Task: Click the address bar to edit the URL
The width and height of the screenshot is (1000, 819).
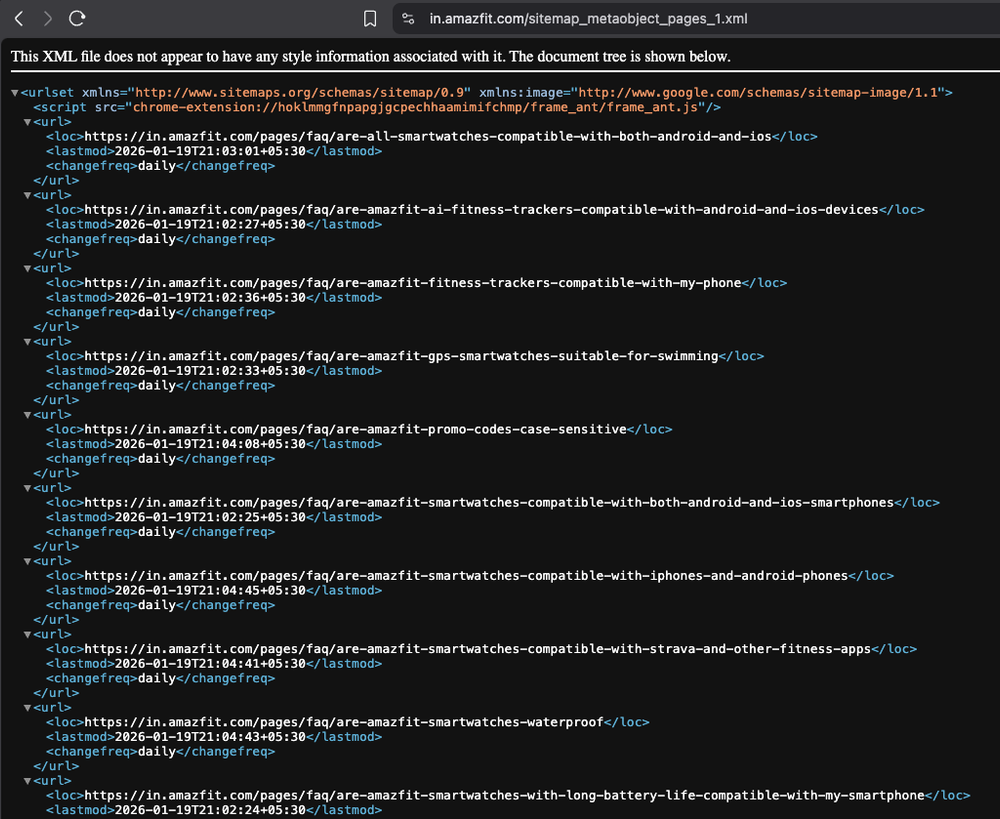Action: click(600, 18)
